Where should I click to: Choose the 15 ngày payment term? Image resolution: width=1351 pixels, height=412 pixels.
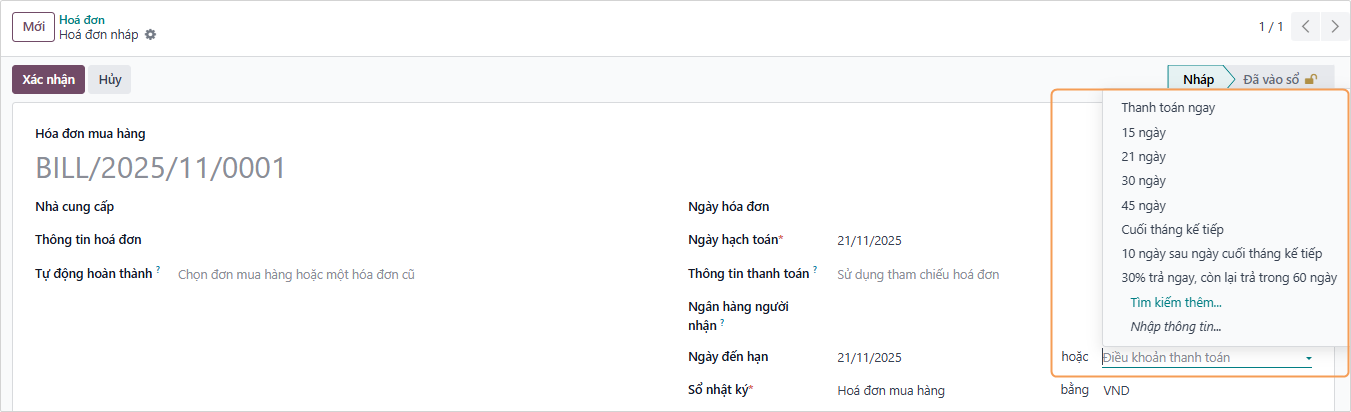1143,132
